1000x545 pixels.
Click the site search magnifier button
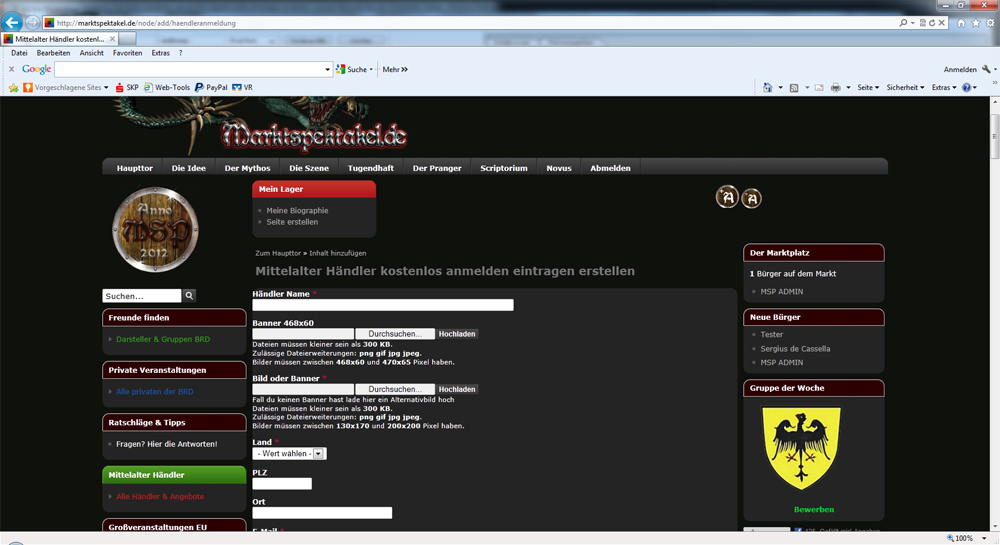coord(190,296)
